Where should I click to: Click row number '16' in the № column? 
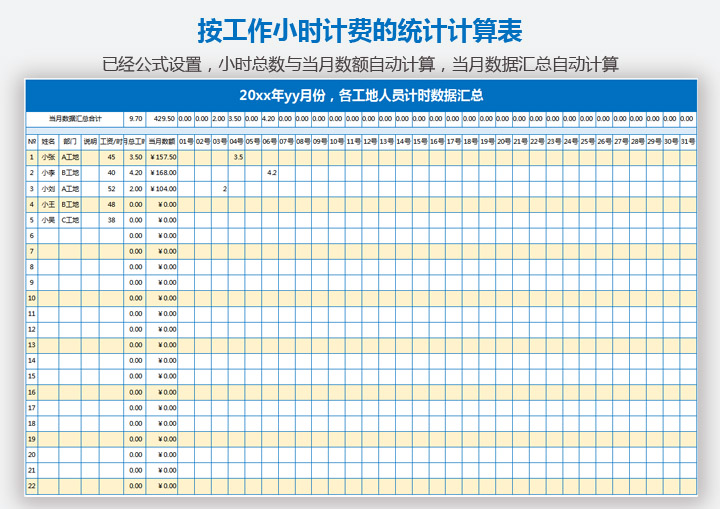(32, 392)
